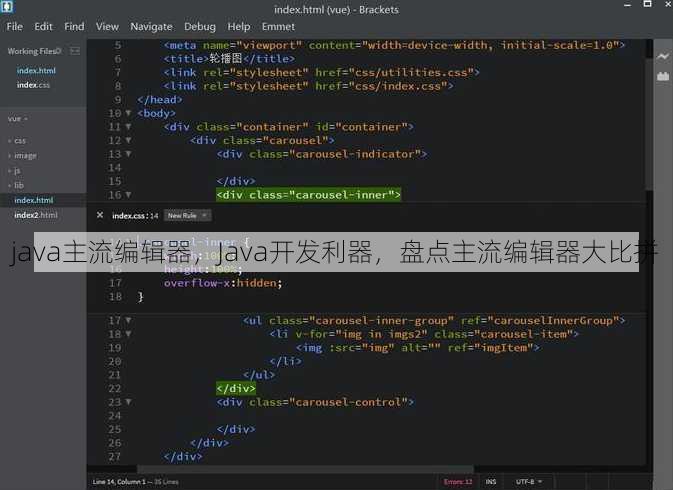Click the <title> tag line 6
The height and width of the screenshot is (490, 673).
point(229,59)
